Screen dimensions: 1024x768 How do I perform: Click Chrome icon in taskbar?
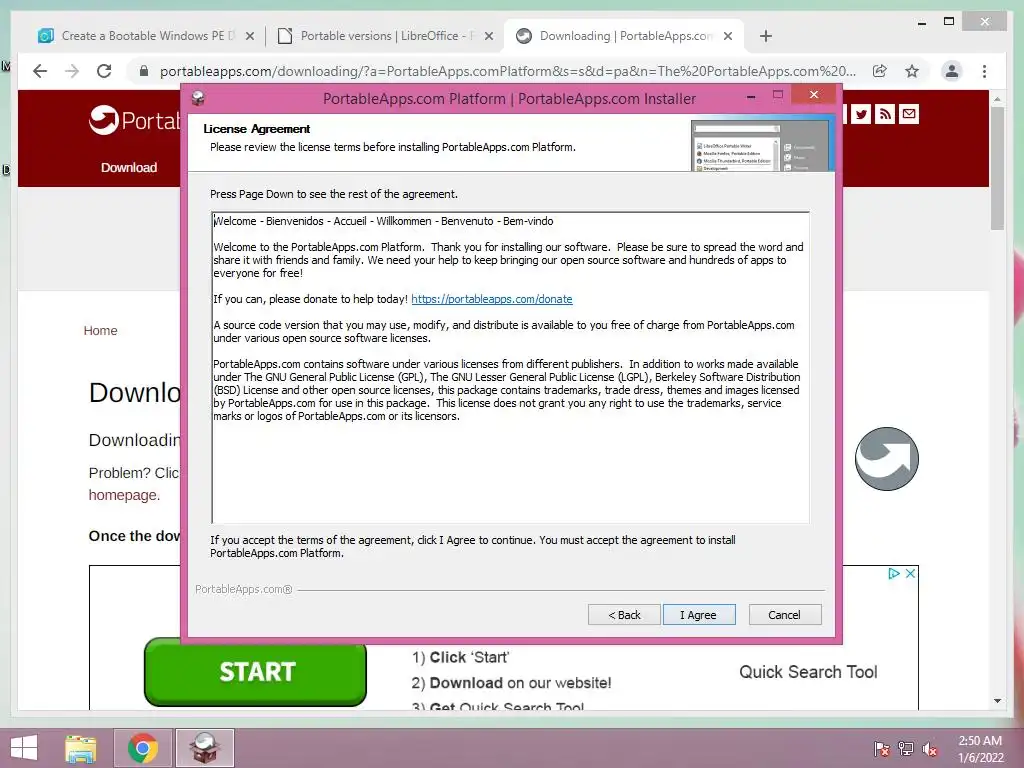point(143,748)
